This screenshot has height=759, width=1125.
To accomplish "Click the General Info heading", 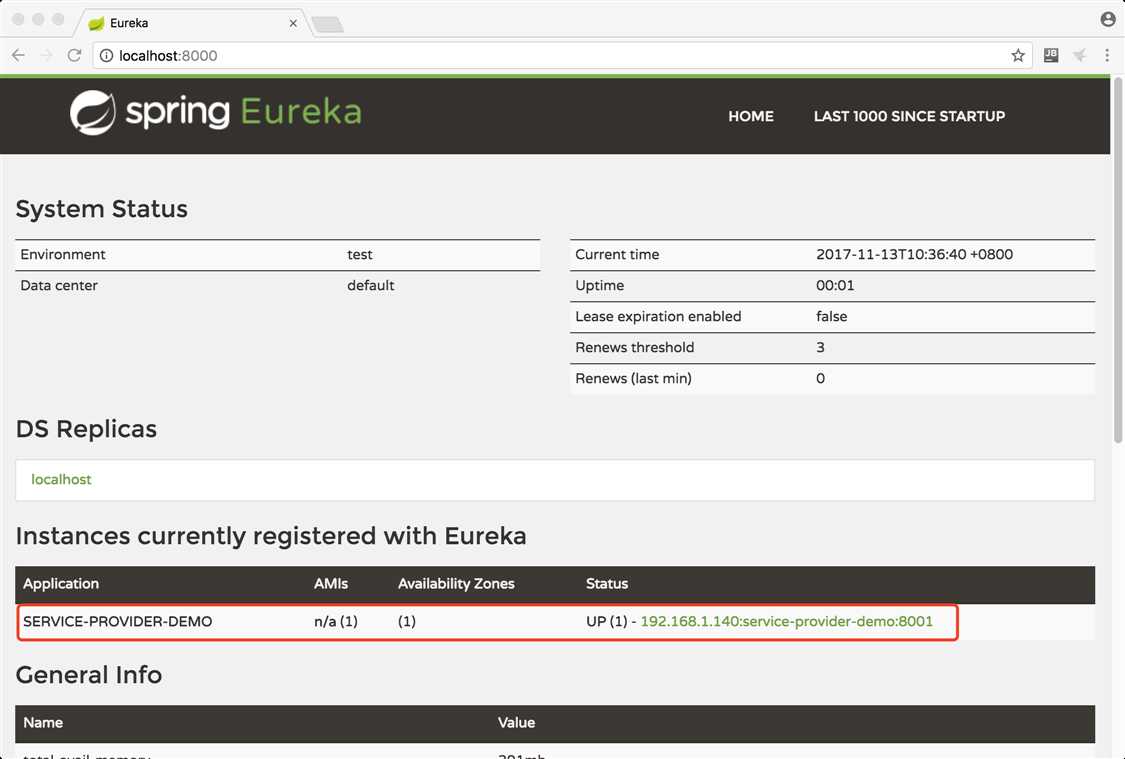I will coord(89,675).
